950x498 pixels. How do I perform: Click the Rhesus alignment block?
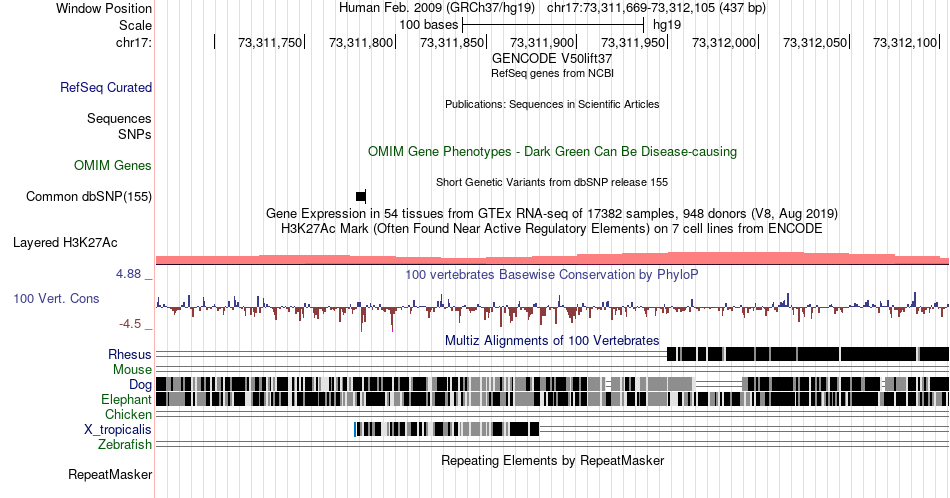tap(808, 354)
